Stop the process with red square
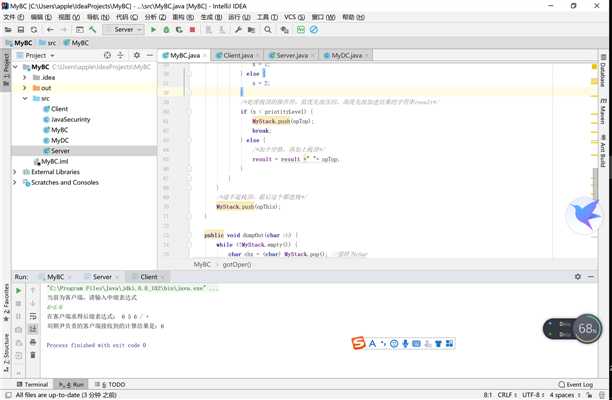This screenshot has height=400, width=612. pos(192,30)
